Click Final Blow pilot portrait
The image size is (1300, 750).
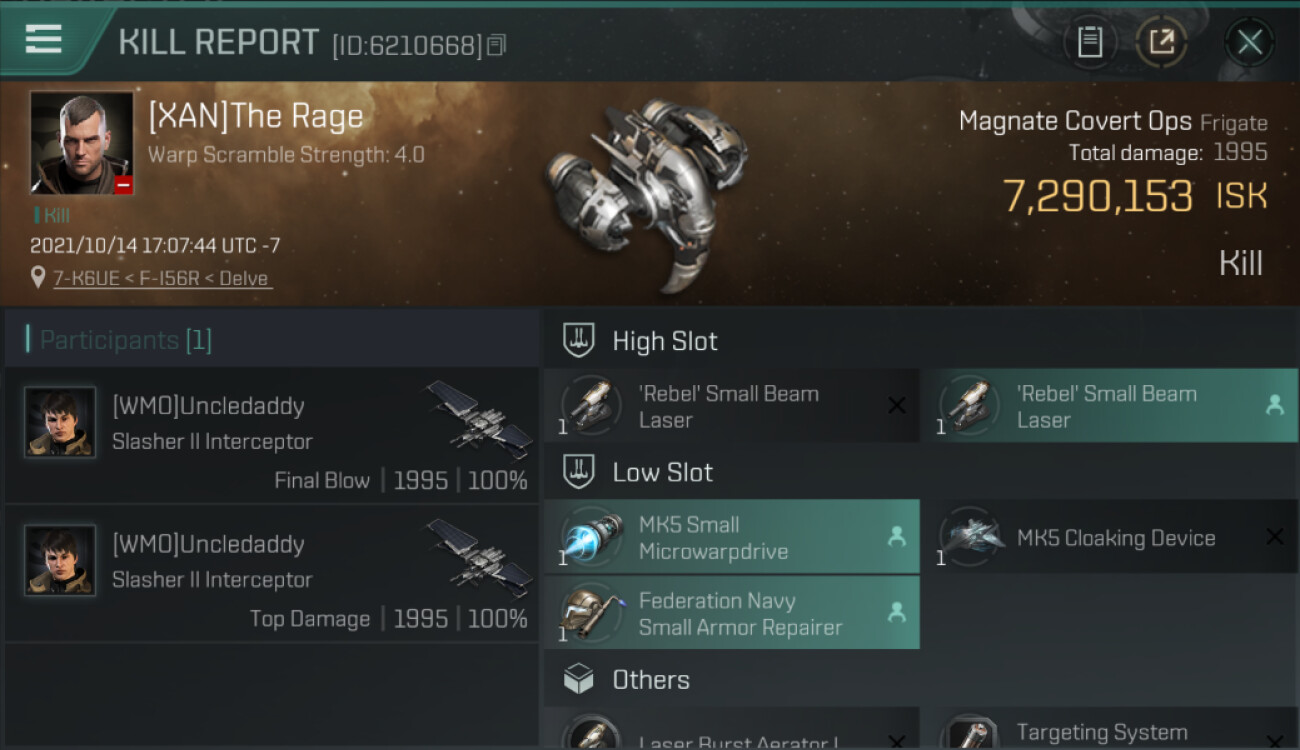coord(60,422)
